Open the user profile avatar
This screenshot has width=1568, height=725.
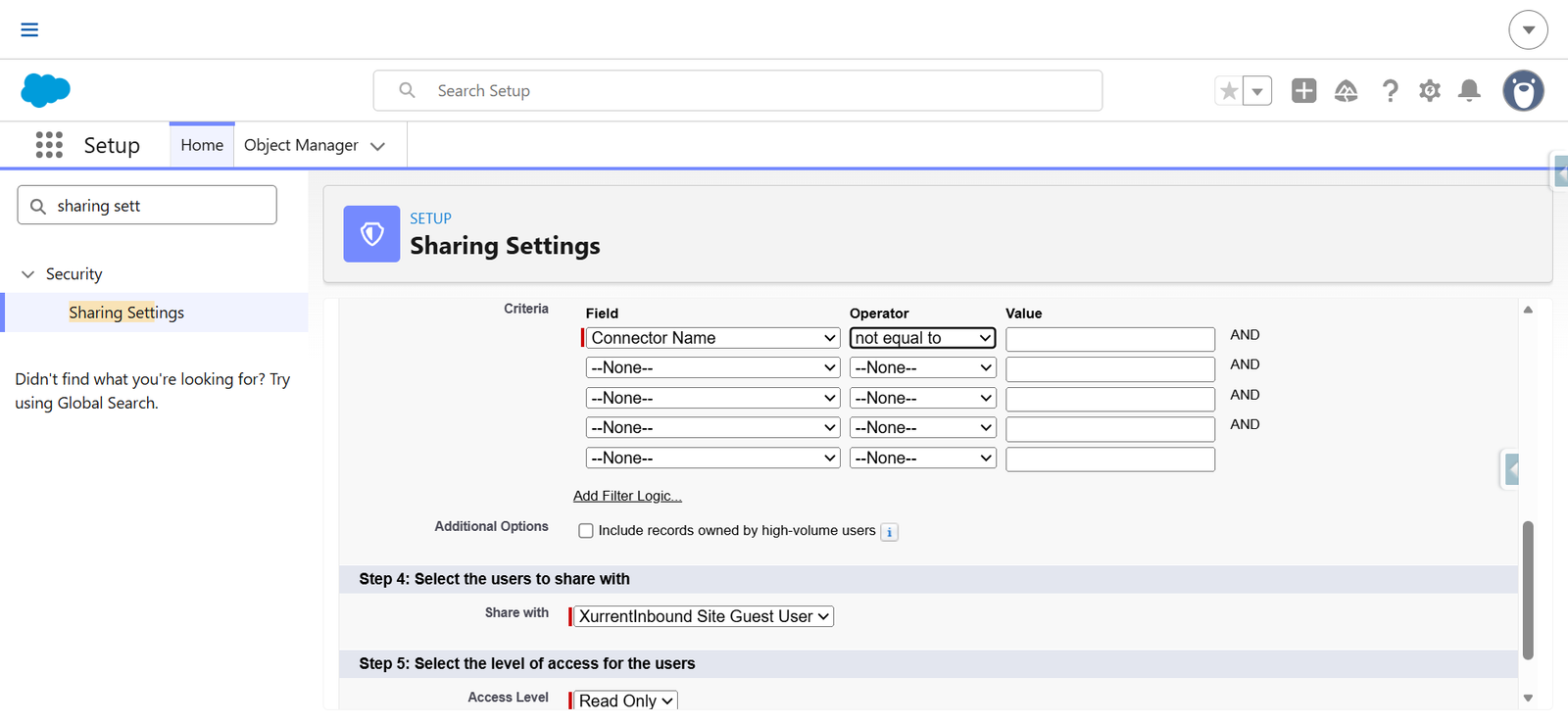pyautogui.click(x=1524, y=90)
